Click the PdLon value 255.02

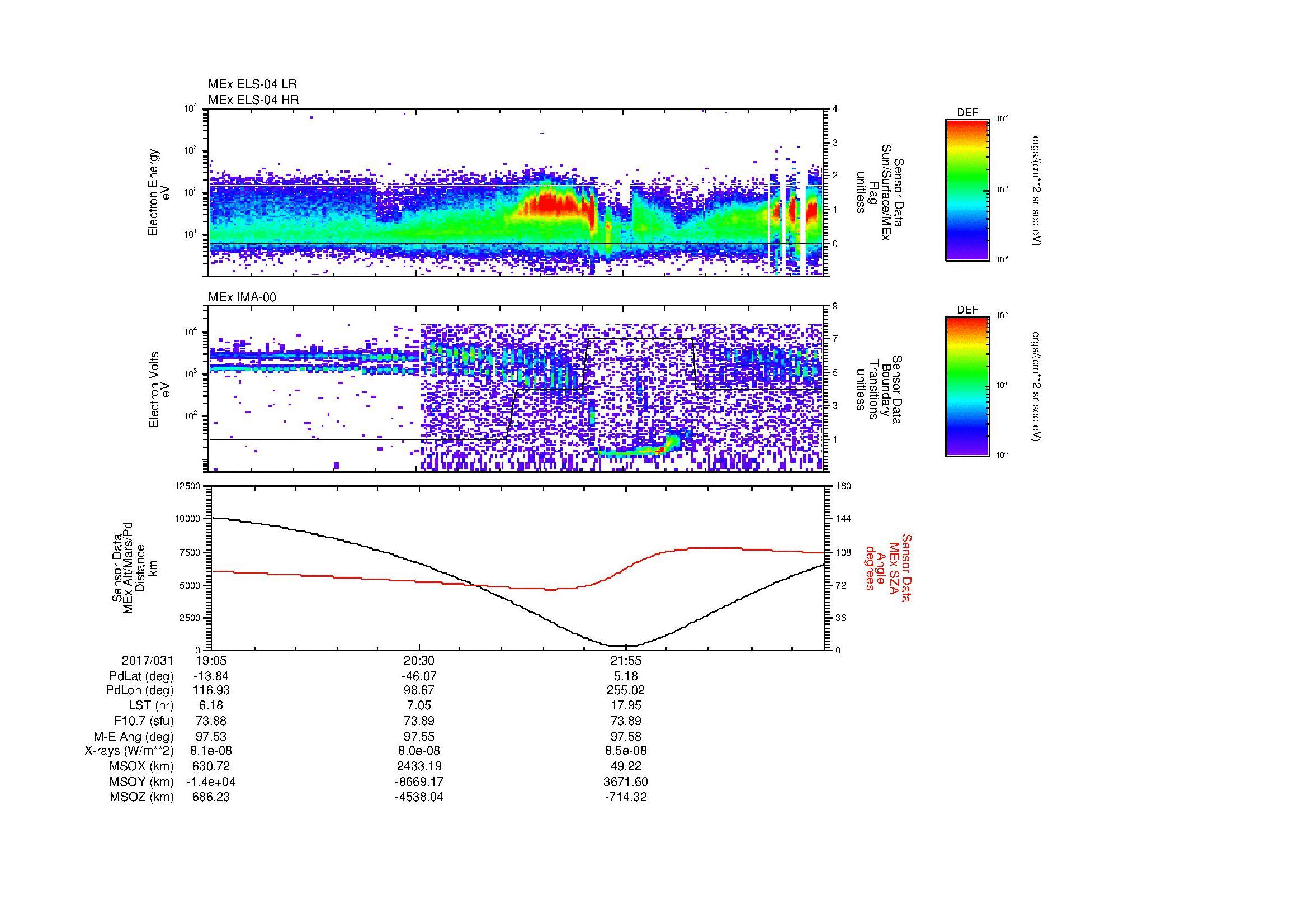pyautogui.click(x=626, y=690)
